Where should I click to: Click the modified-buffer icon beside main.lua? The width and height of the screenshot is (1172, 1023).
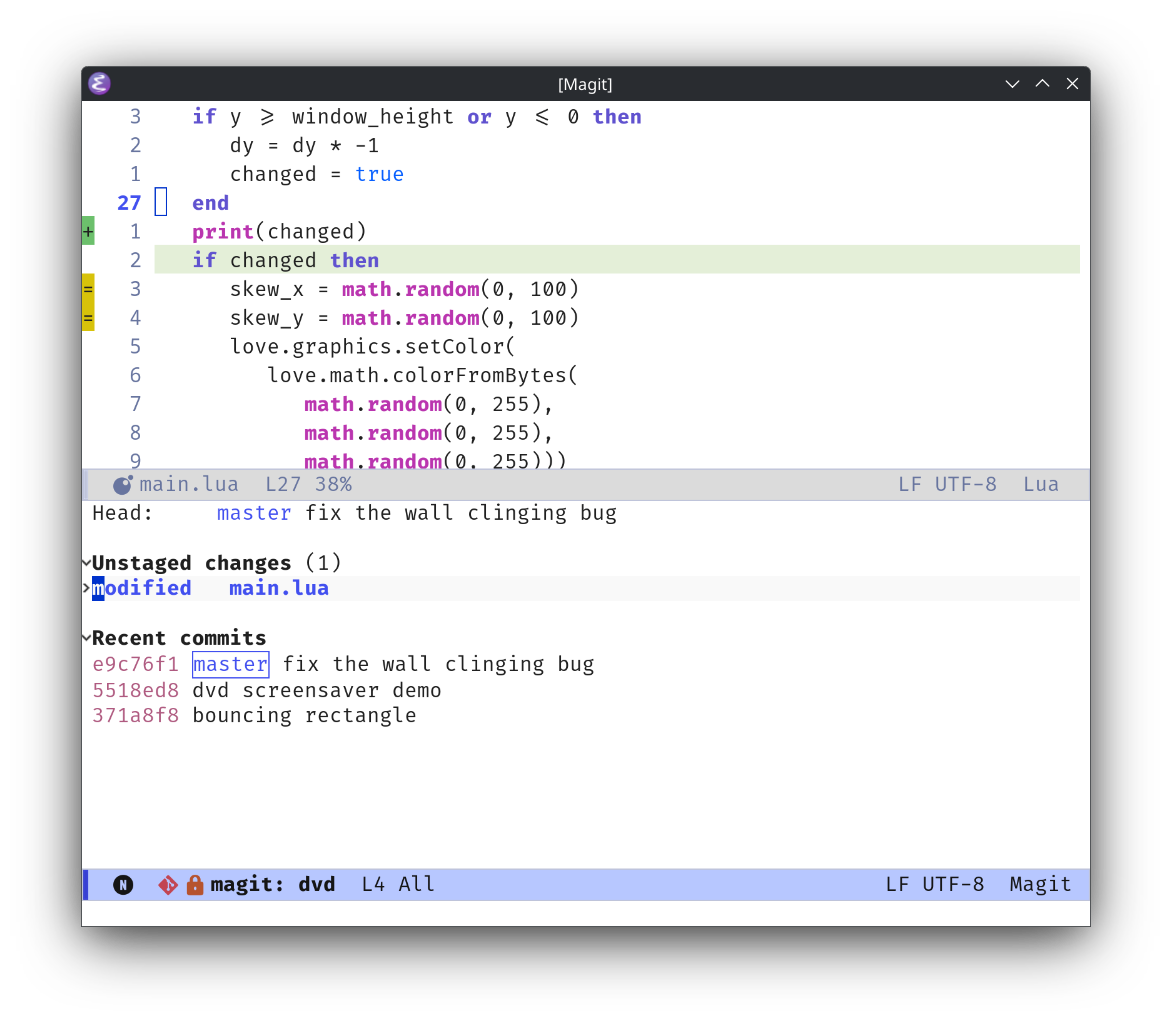(x=123, y=485)
